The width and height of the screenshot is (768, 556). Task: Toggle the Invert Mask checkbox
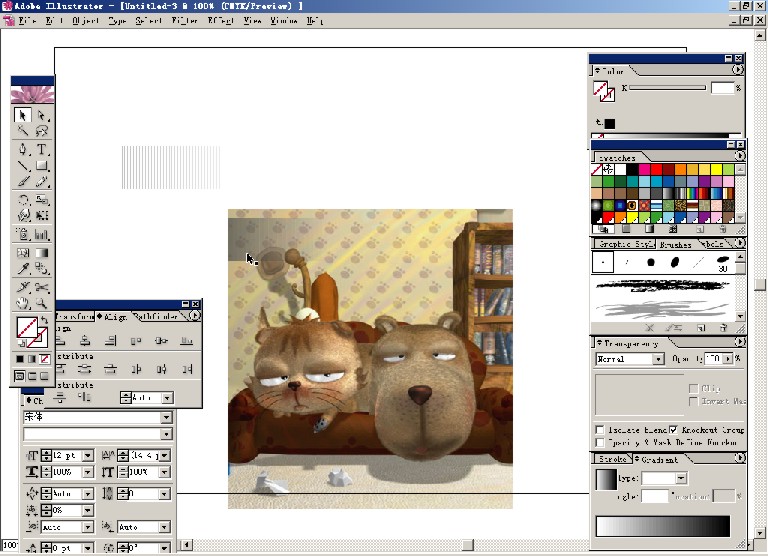tap(693, 401)
